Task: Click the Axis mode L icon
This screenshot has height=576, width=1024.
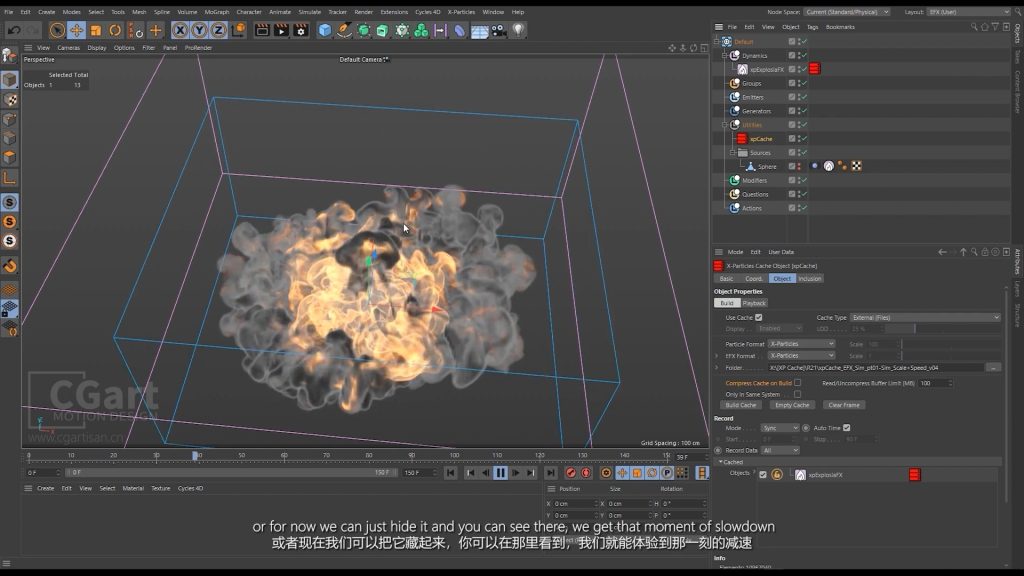Action: [10, 178]
